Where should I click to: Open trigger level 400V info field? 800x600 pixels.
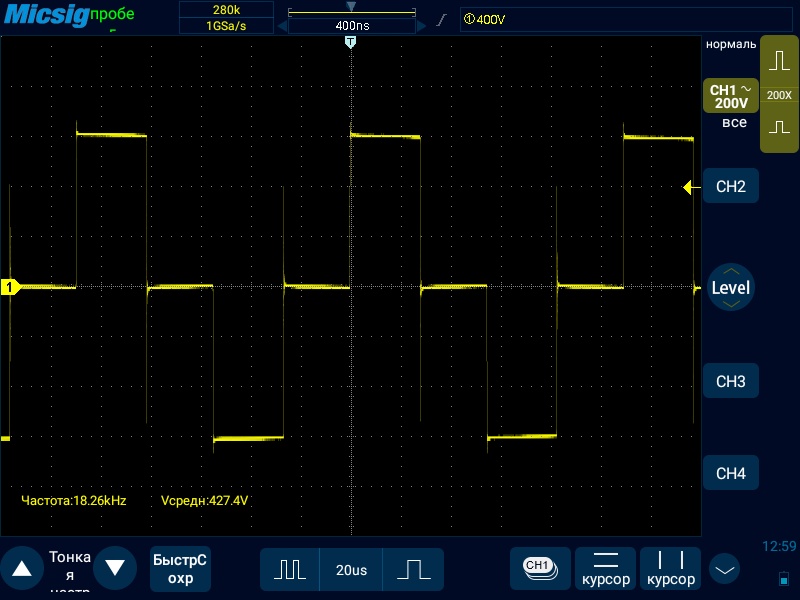tap(626, 19)
